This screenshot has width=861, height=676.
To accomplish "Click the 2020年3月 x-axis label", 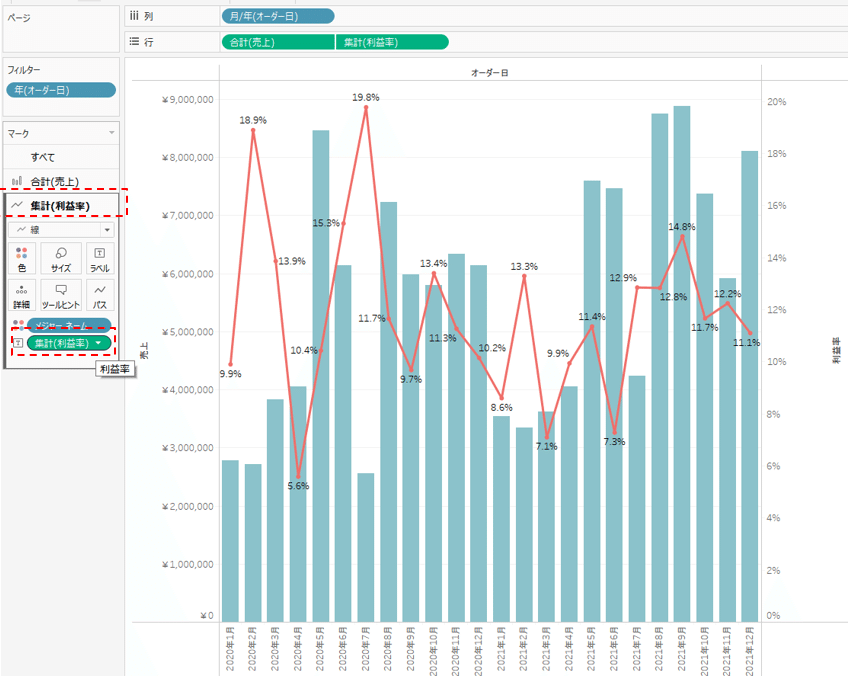I will pyautogui.click(x=276, y=649).
